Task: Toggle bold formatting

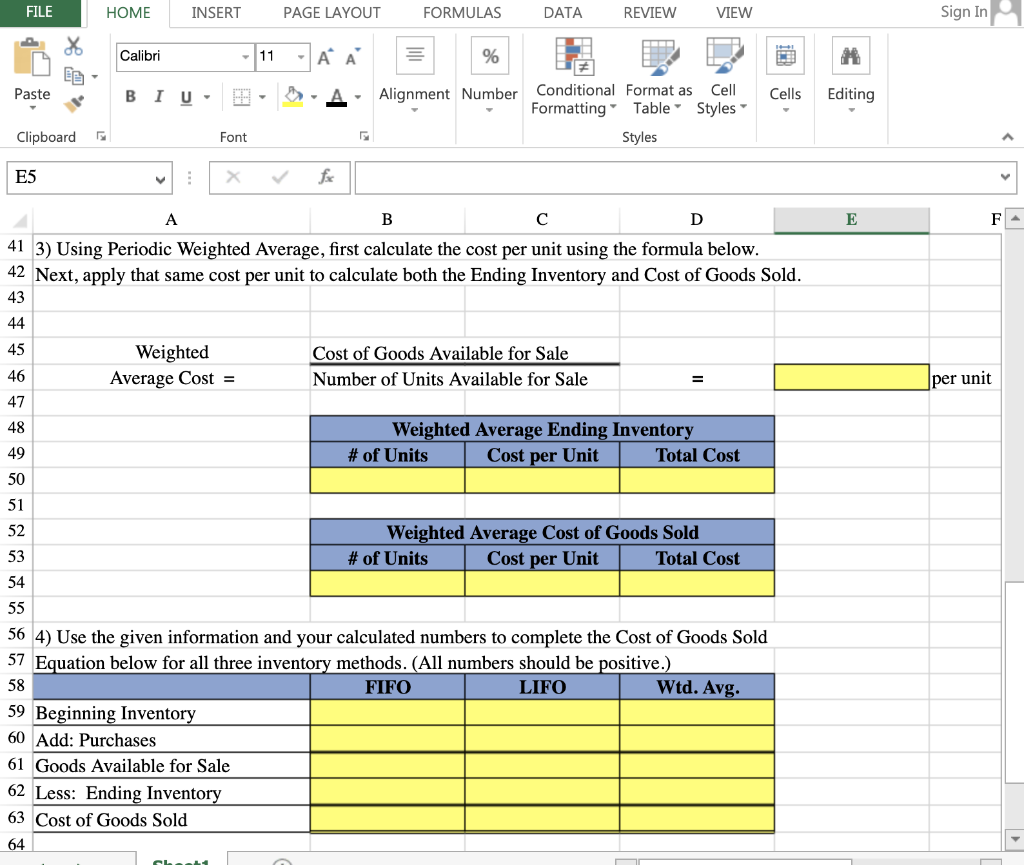Action: pos(130,95)
